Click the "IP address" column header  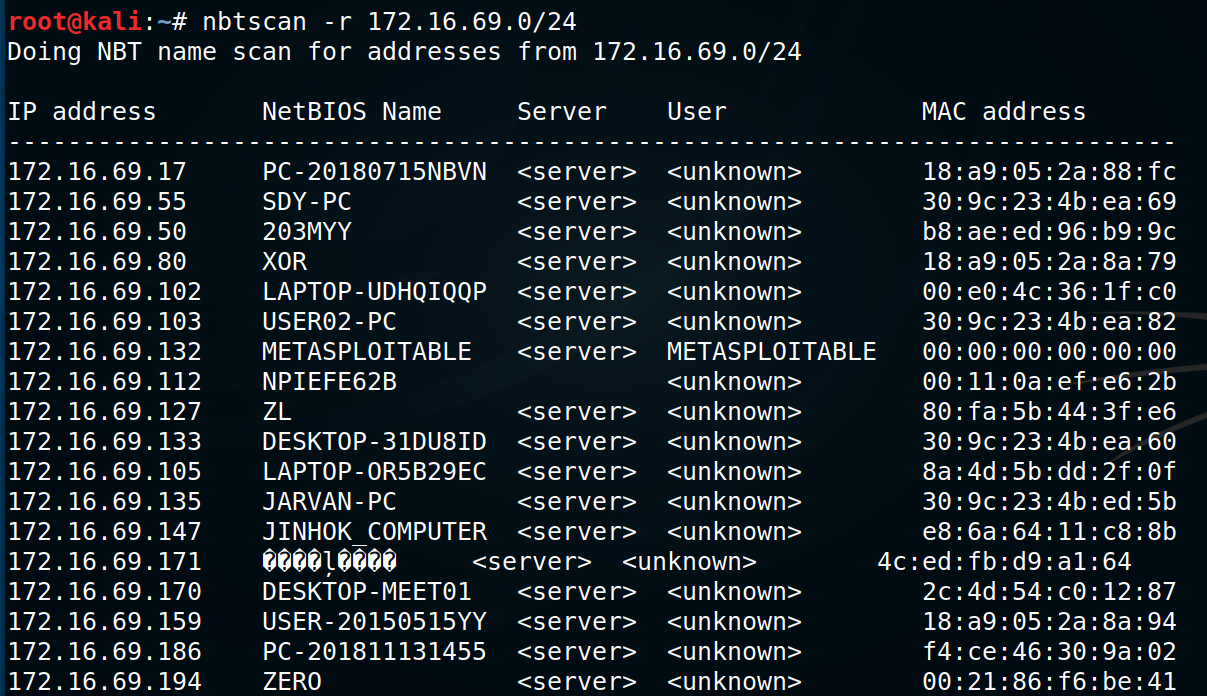tap(82, 112)
